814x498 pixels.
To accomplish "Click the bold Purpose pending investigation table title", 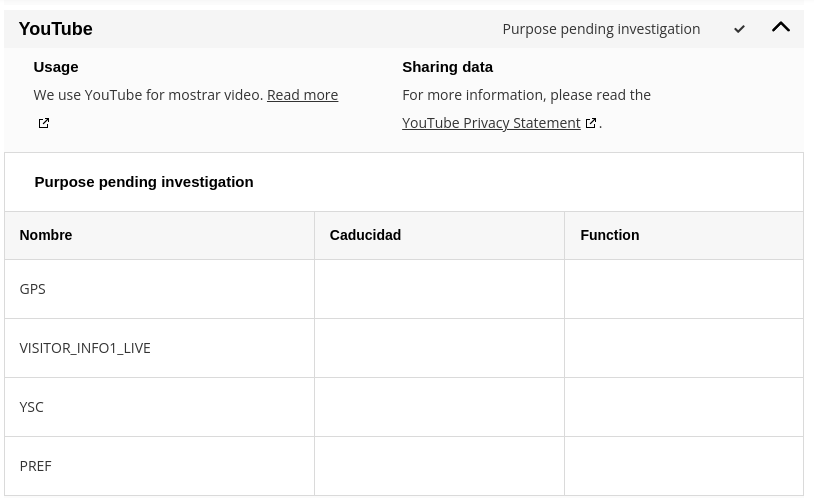I will [x=144, y=182].
